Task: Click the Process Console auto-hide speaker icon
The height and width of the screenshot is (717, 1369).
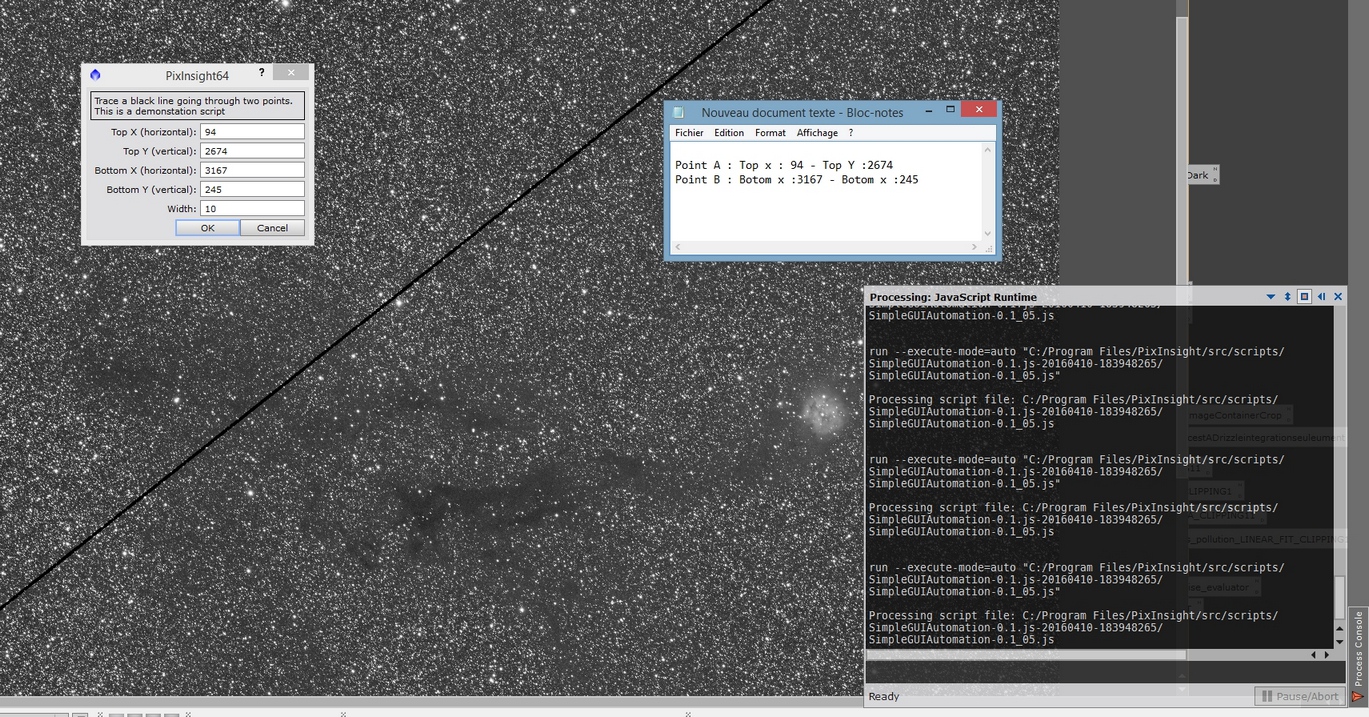Action: [x=1321, y=297]
